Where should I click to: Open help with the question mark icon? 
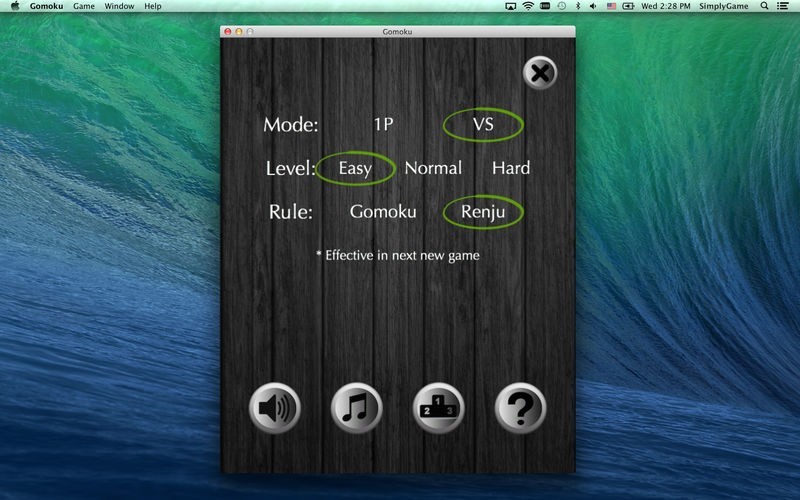520,408
